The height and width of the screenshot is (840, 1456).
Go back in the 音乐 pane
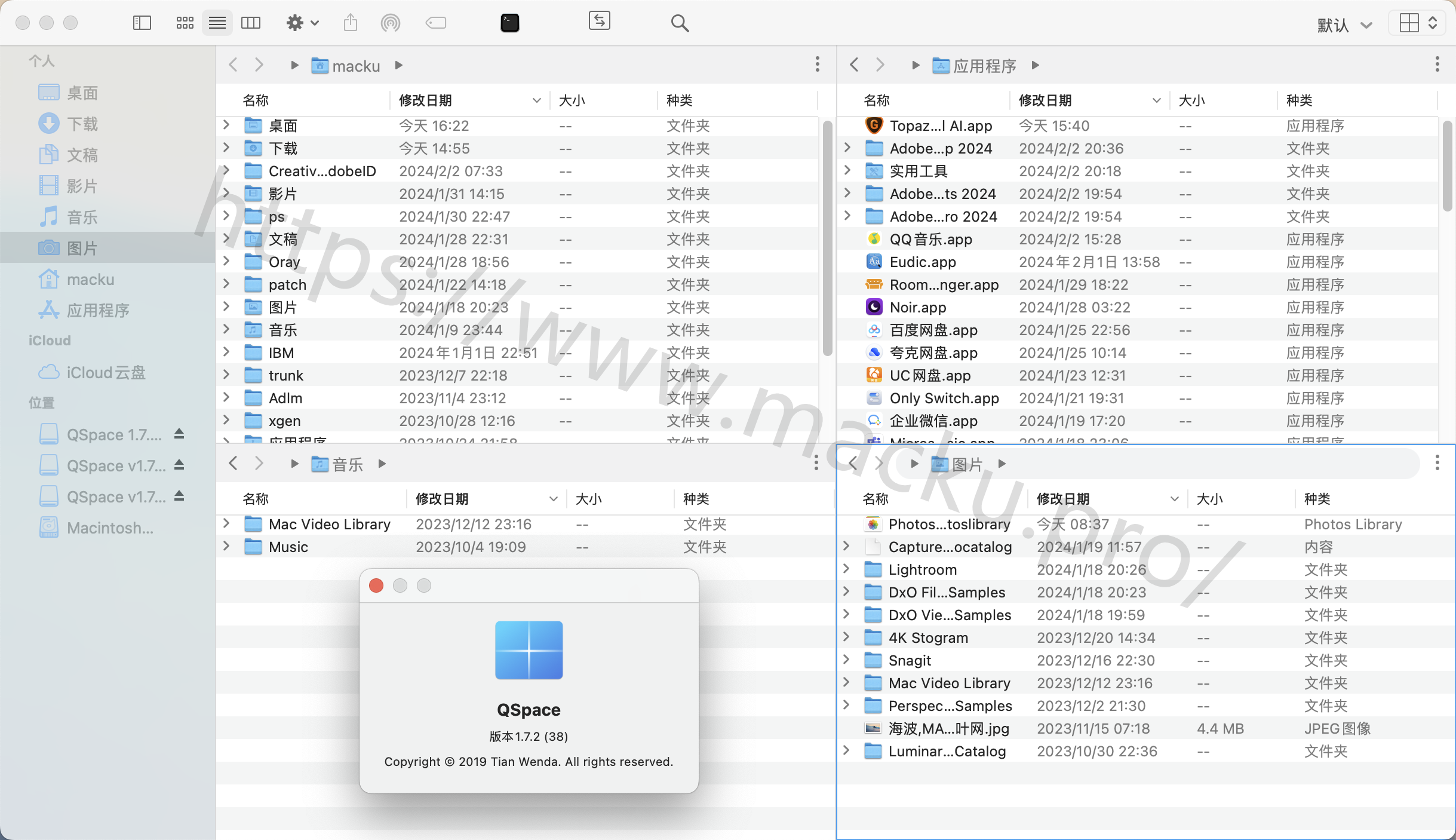(233, 463)
